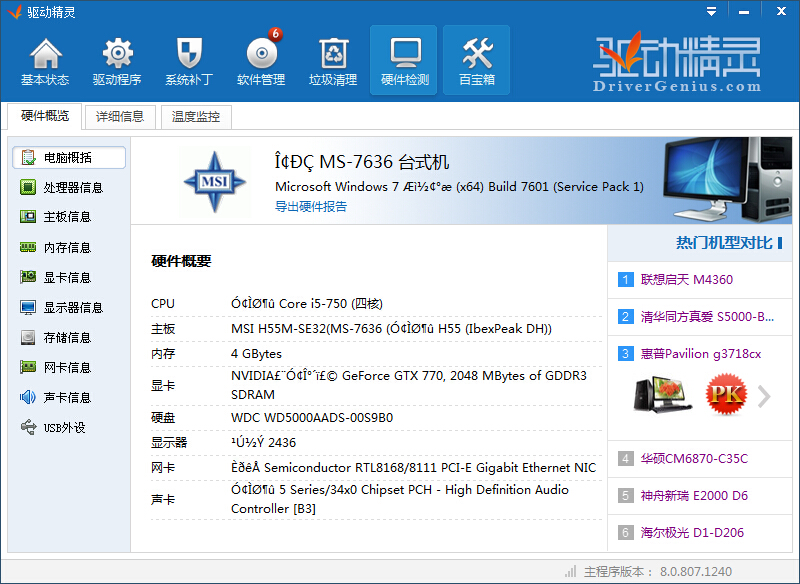Viewport: 800px width, 584px height.
Task: Open the 垃圾清理 recycle bin icon
Action: 333,53
